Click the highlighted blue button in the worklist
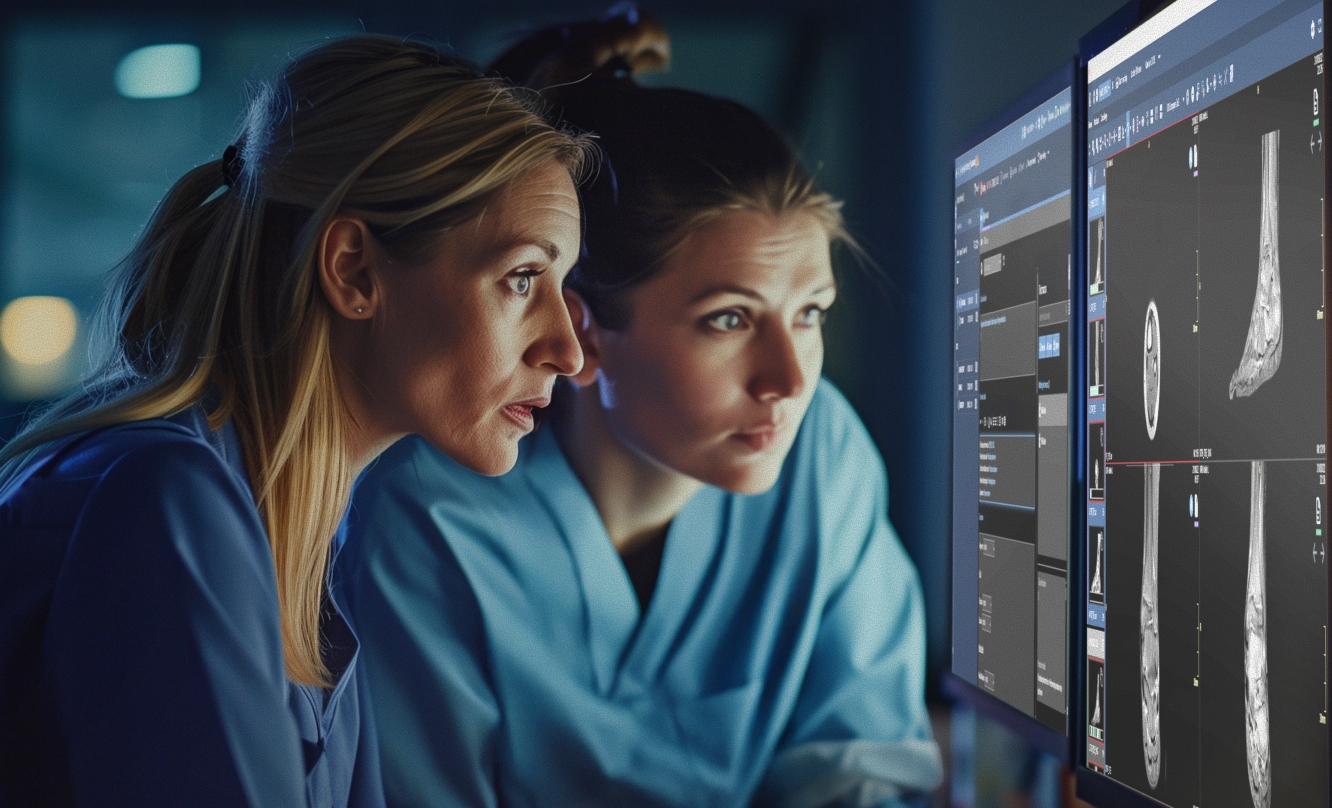This screenshot has height=808, width=1332. pos(1048,343)
